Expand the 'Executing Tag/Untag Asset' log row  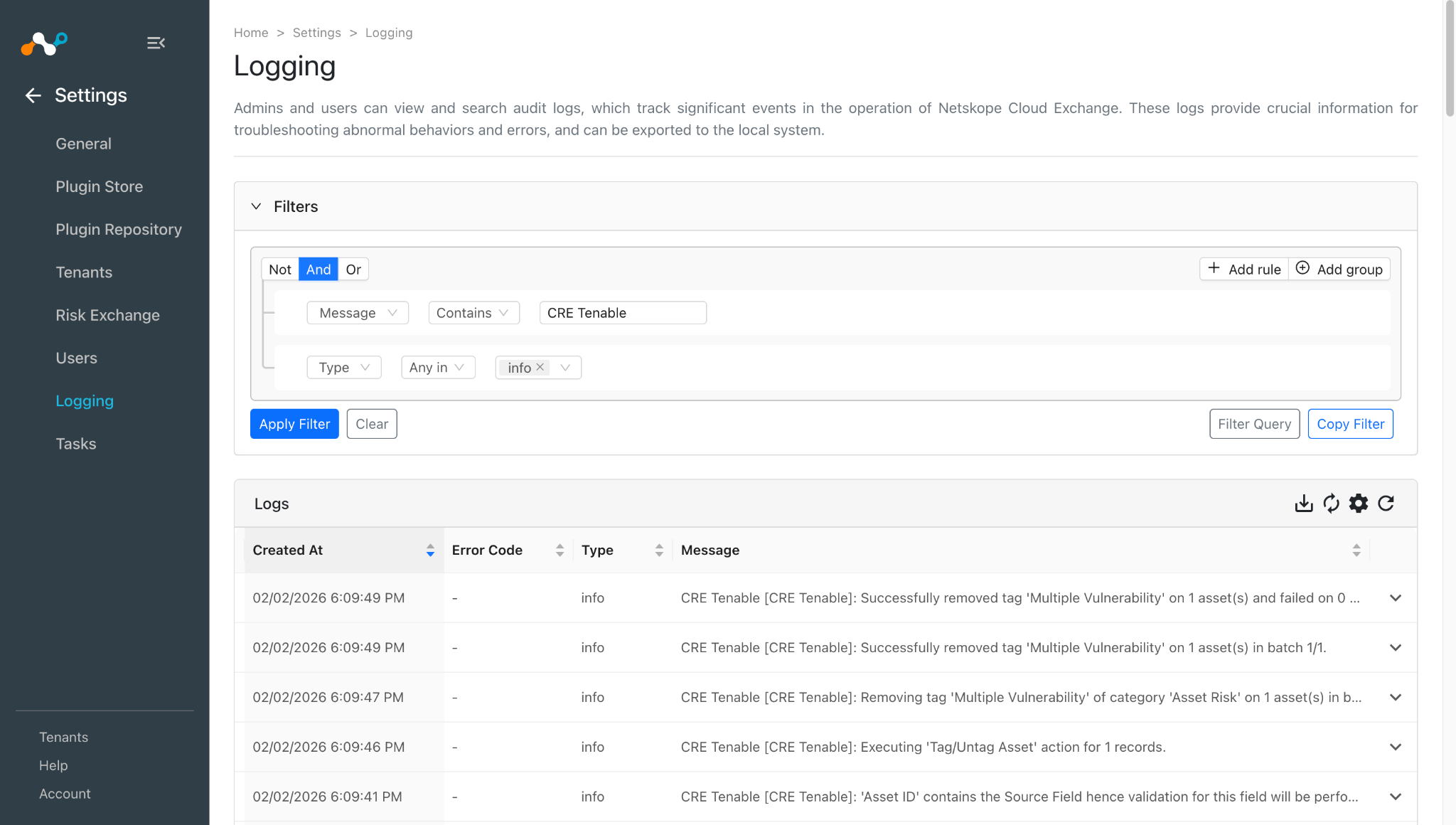1396,747
